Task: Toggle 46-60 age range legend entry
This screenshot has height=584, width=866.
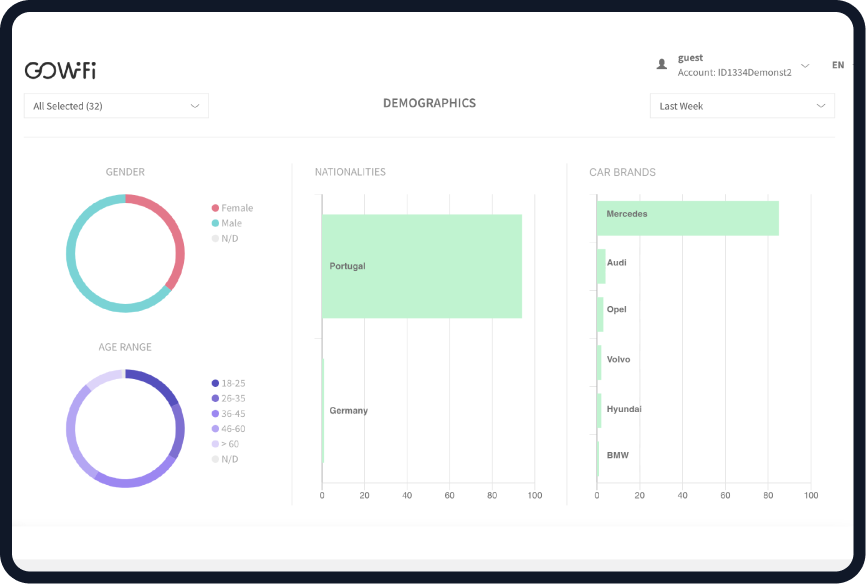Action: click(x=227, y=428)
